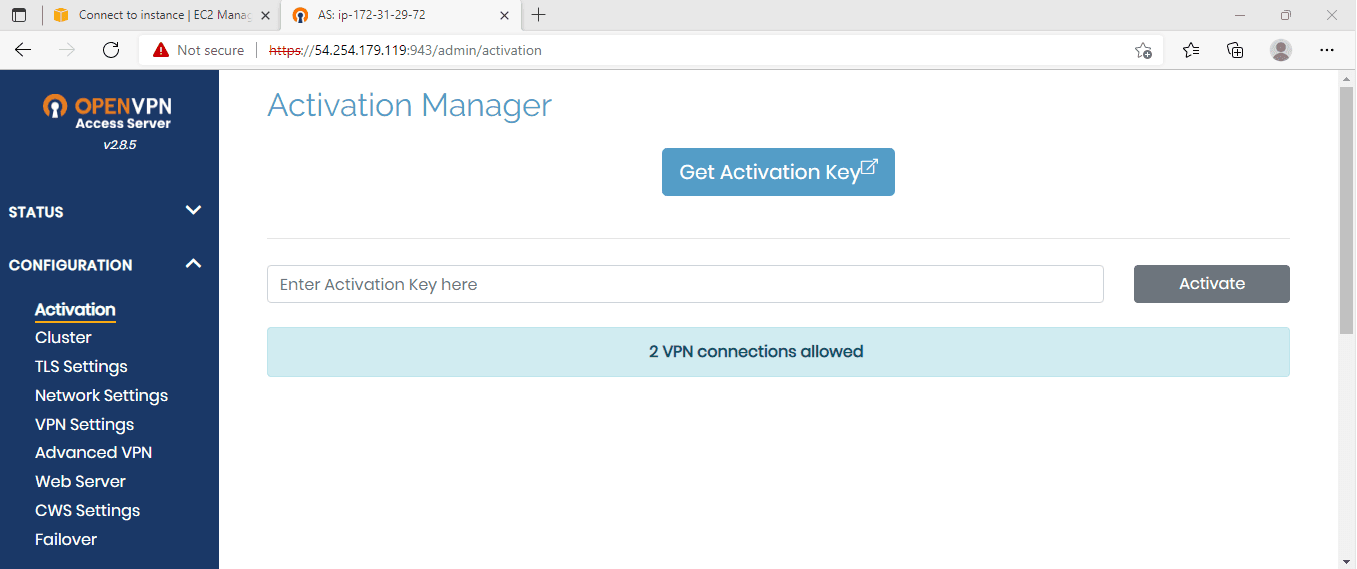Click the Not secure warning triangle icon
This screenshot has height=569, width=1357.
point(161,50)
